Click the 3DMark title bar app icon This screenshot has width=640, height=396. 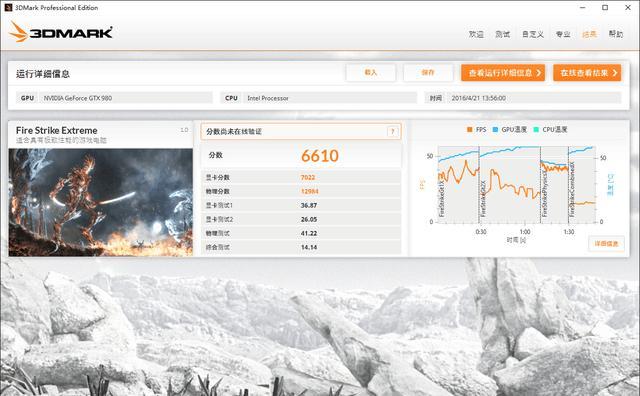8,7
